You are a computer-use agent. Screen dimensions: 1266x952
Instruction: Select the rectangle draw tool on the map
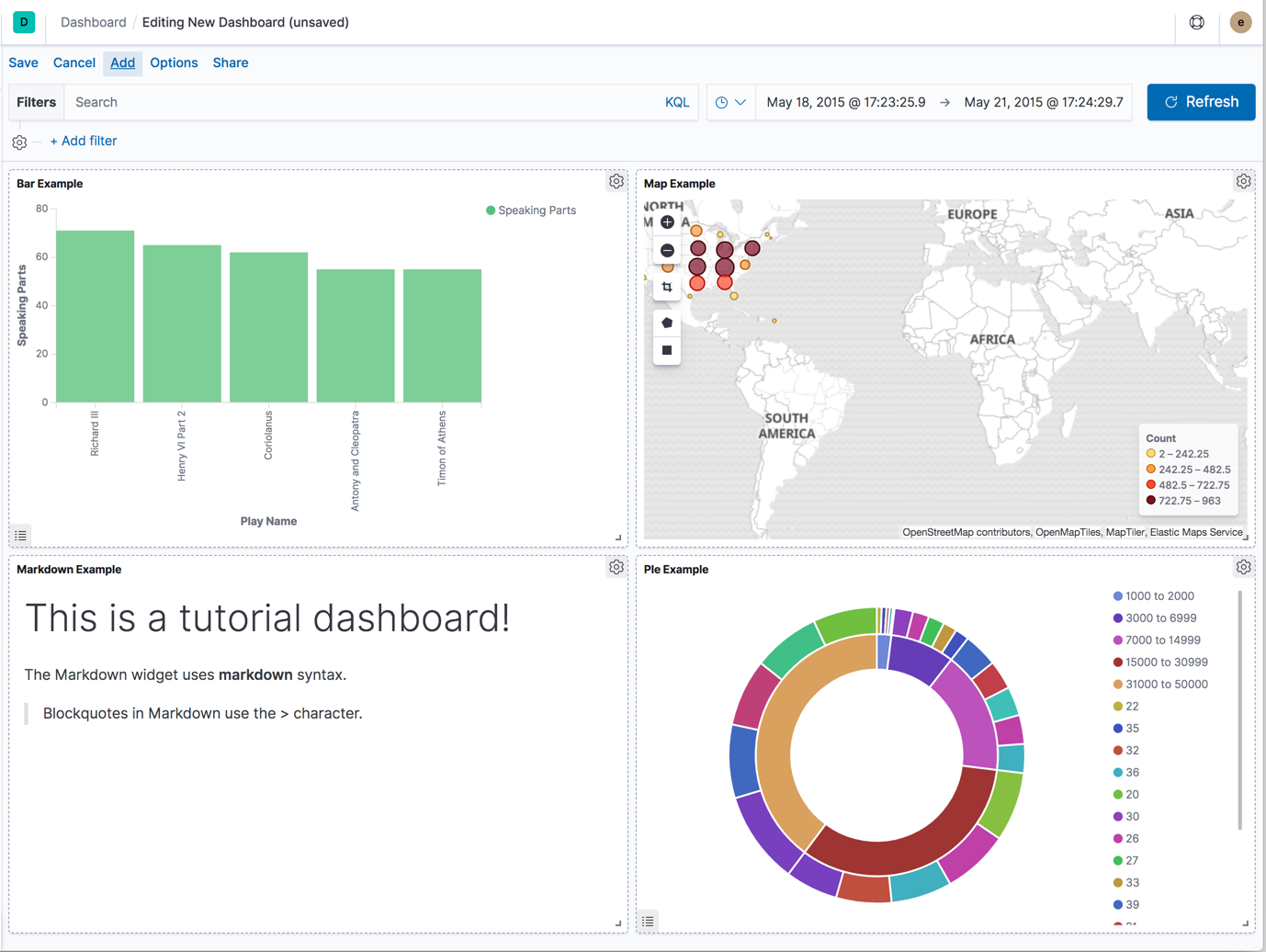(667, 351)
